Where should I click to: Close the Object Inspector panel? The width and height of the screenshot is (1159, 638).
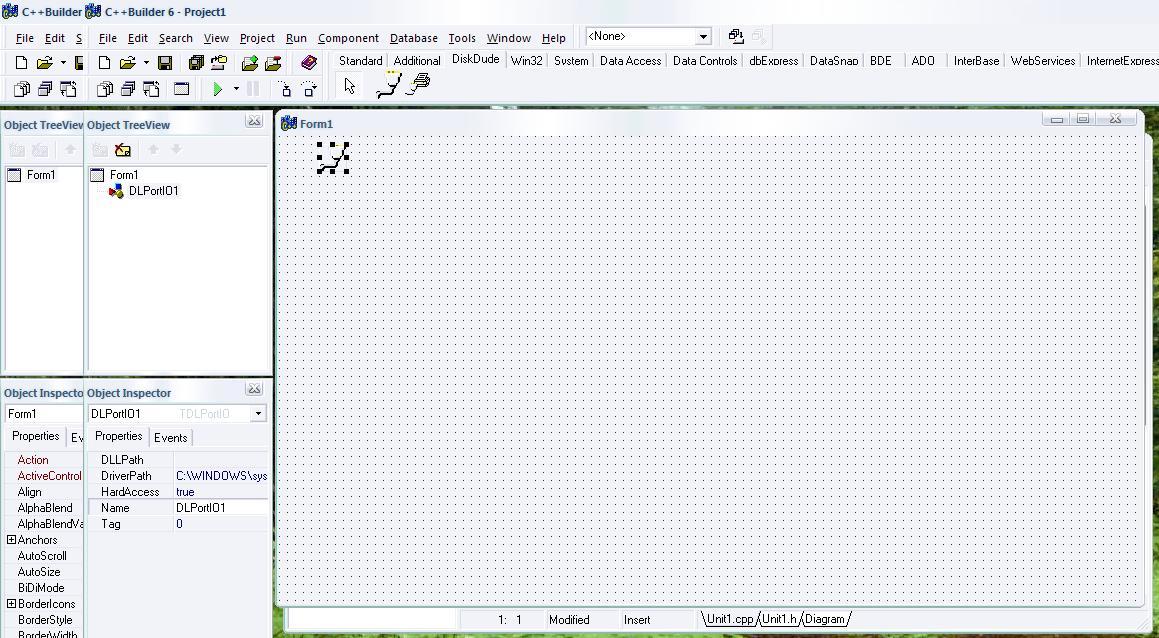[x=254, y=389]
